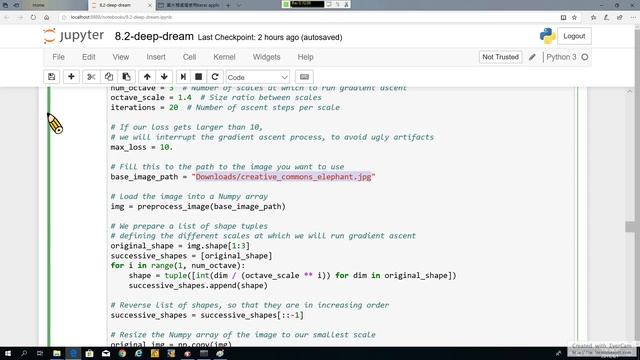Save the notebook with the floppy disk icon
The height and width of the screenshot is (360, 640).
[x=51, y=77]
